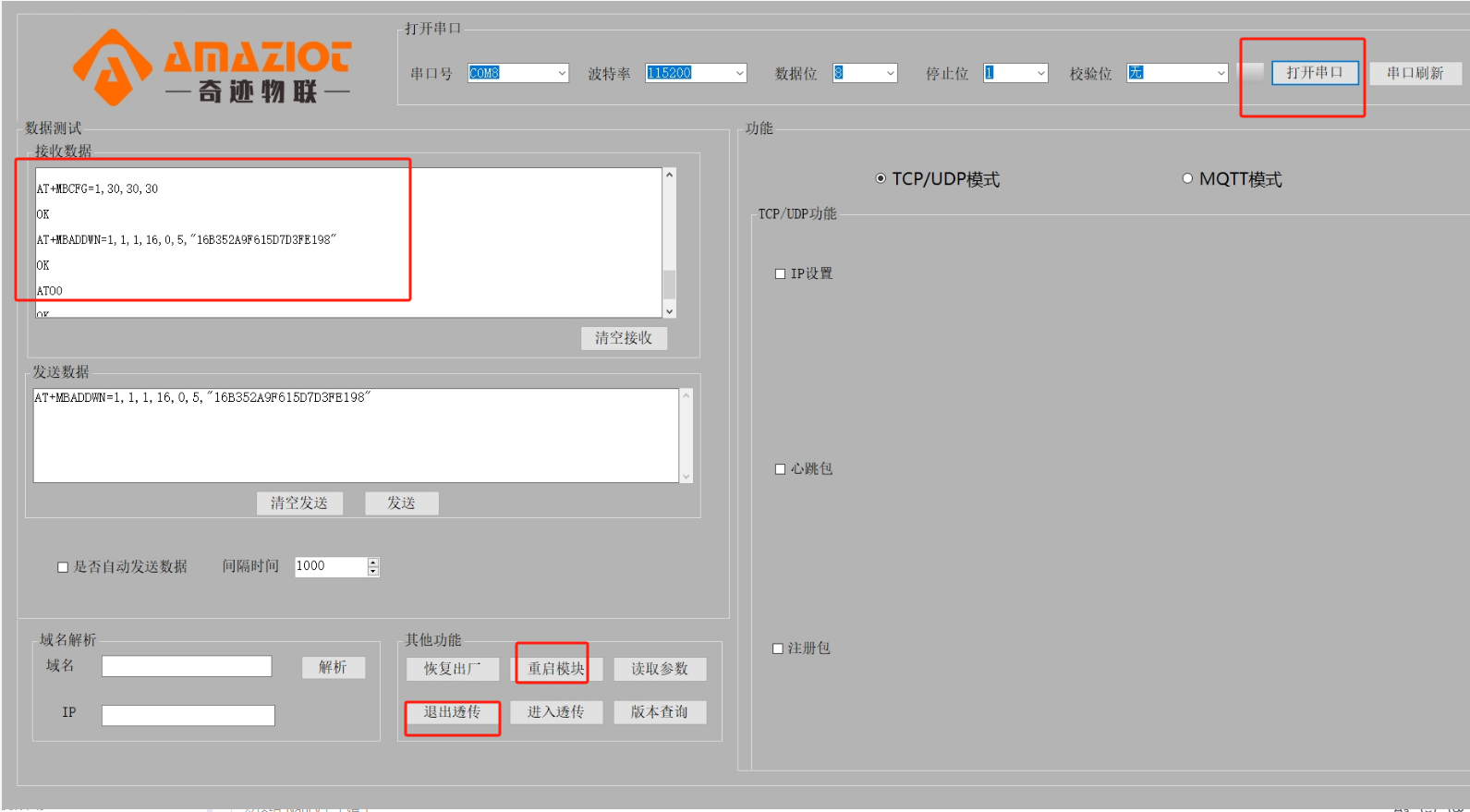The image size is (1470, 812).
Task: Click the send box scrollbar down arrow
Action: pyautogui.click(x=686, y=477)
